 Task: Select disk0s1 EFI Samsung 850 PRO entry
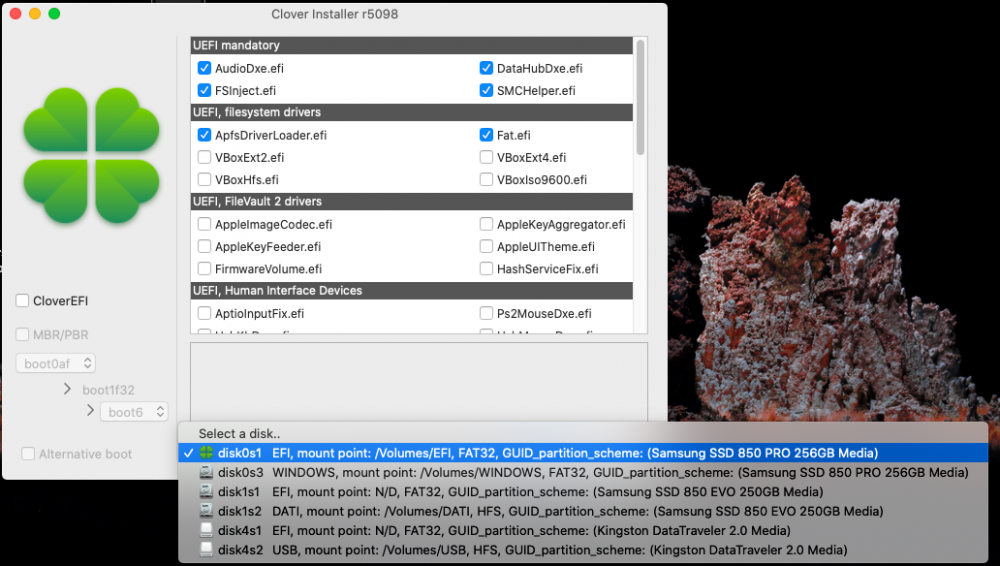tap(584, 453)
